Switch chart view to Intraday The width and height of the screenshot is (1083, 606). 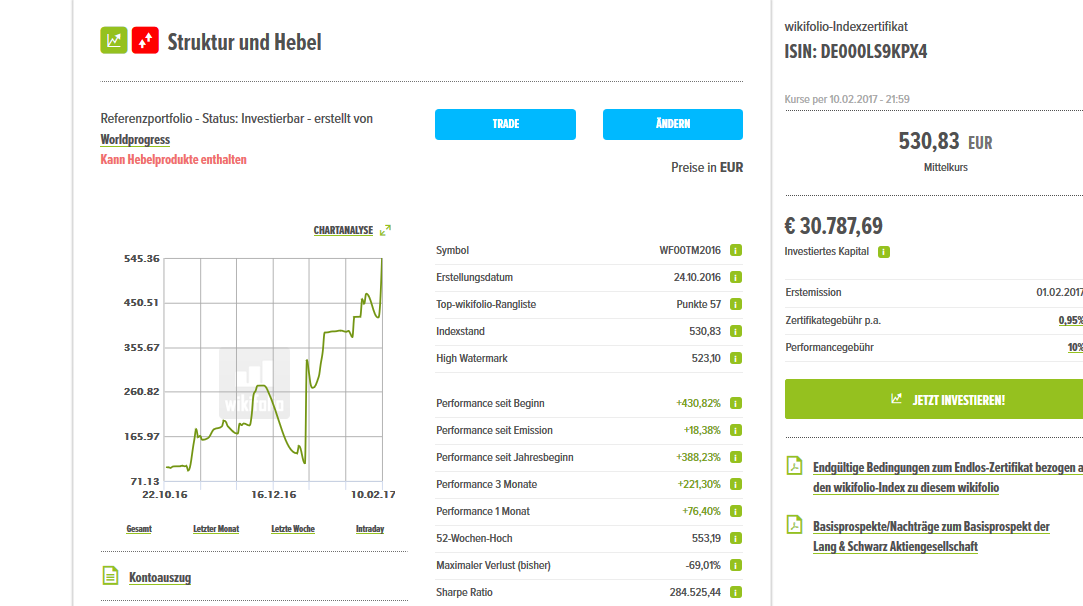point(369,528)
